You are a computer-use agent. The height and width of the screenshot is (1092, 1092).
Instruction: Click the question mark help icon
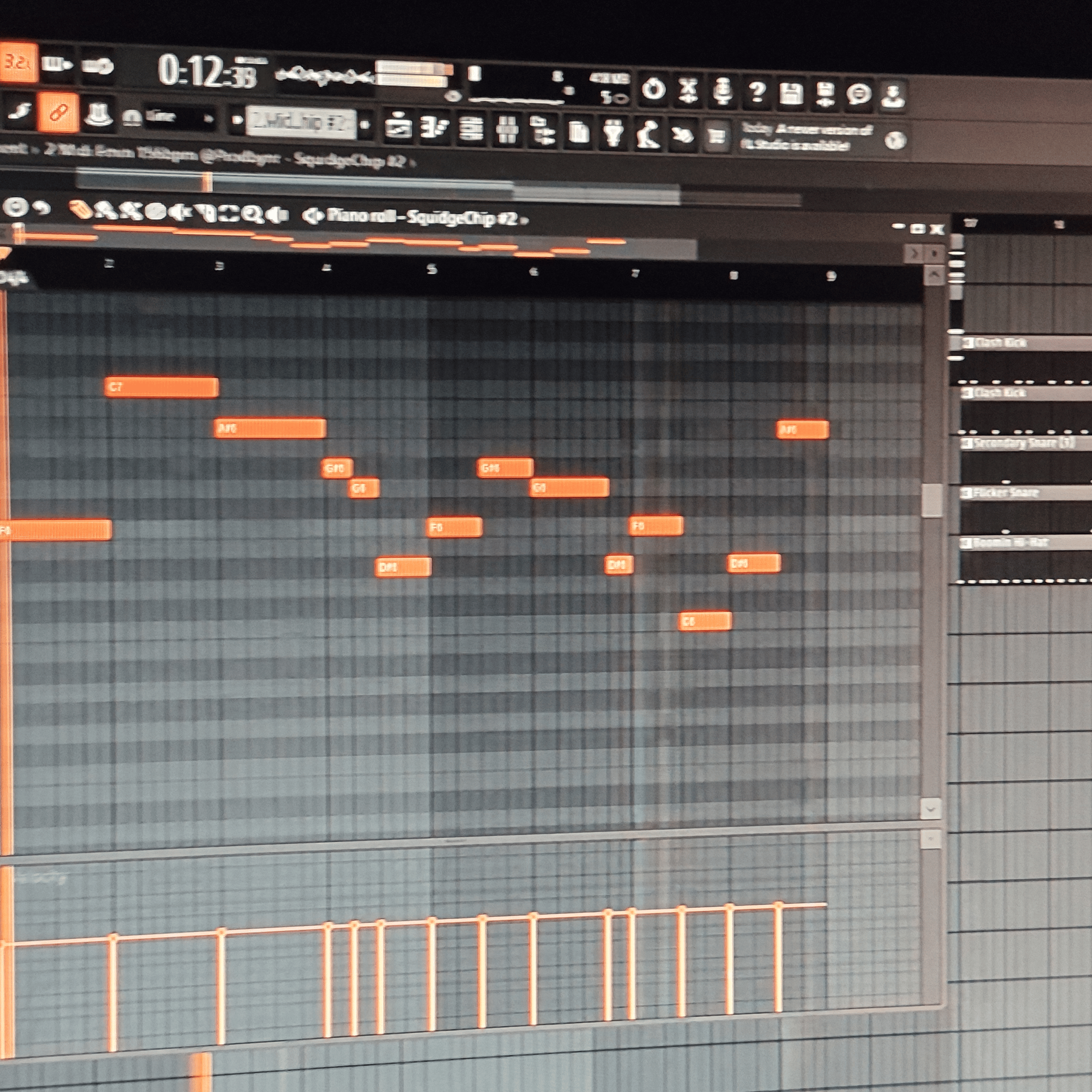(x=757, y=92)
